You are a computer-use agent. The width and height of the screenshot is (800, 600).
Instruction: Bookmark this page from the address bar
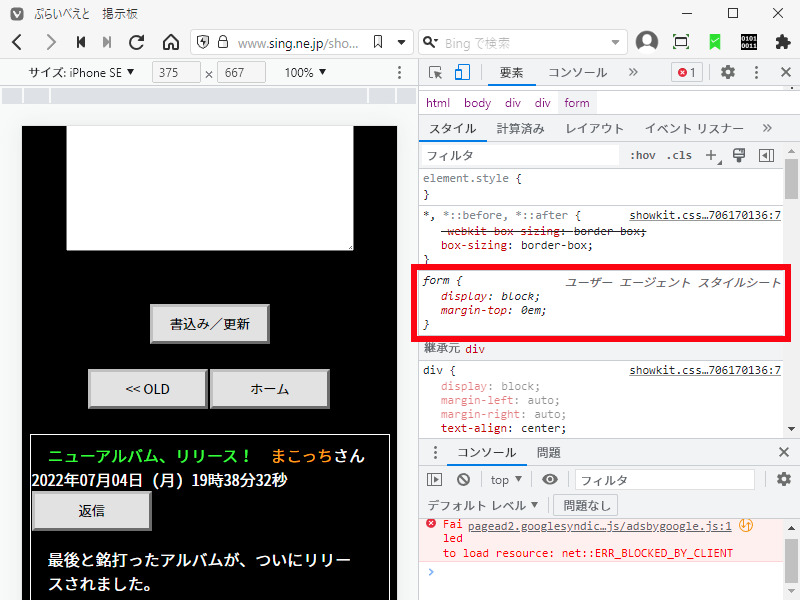[x=378, y=42]
